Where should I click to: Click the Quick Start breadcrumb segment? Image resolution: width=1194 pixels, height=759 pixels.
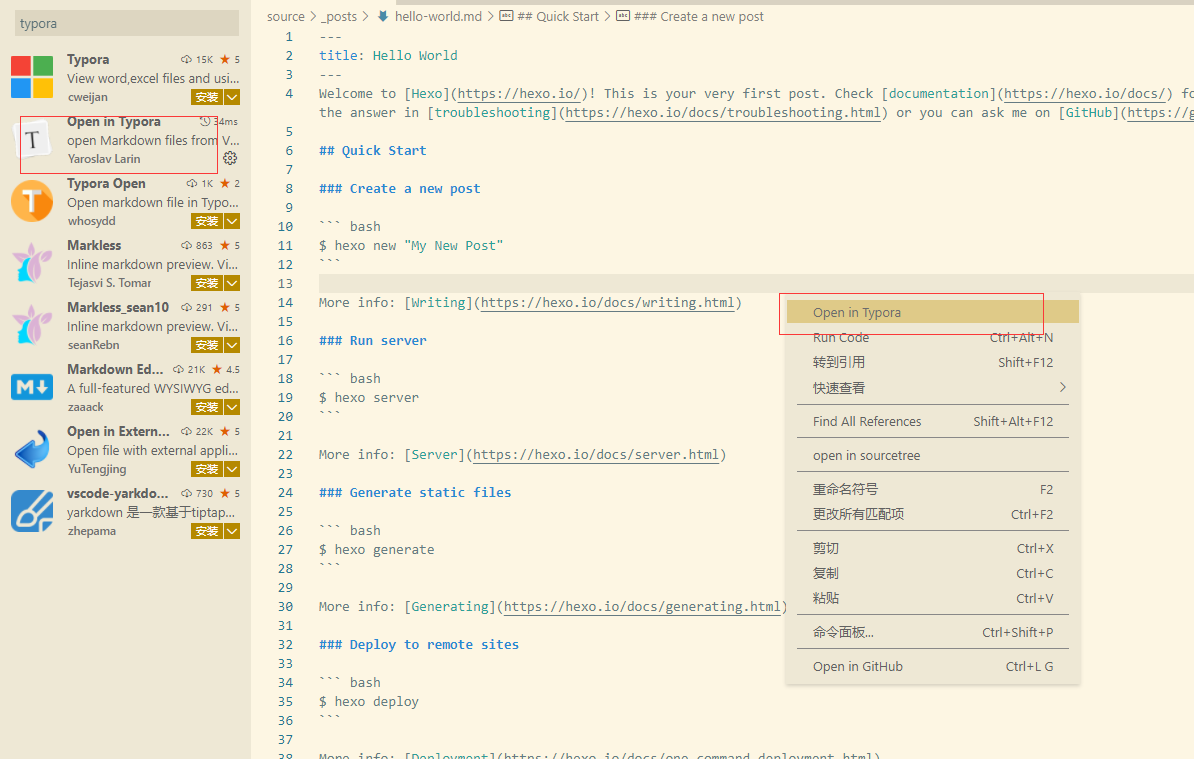coord(558,16)
